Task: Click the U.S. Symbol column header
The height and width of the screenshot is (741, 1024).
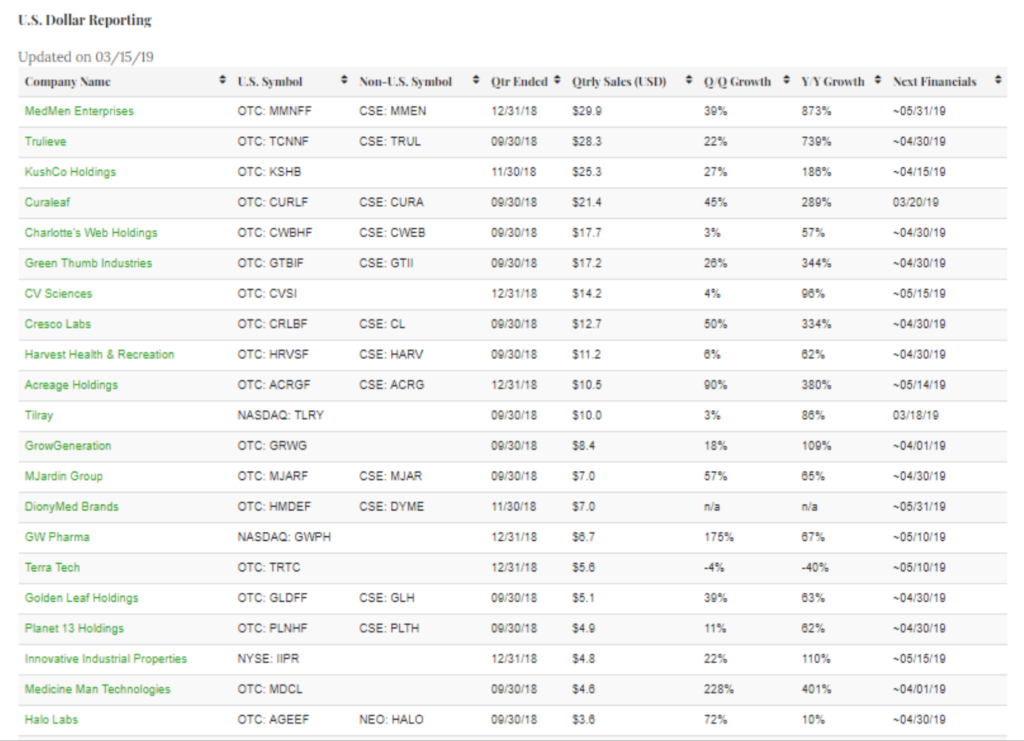Action: (270, 82)
